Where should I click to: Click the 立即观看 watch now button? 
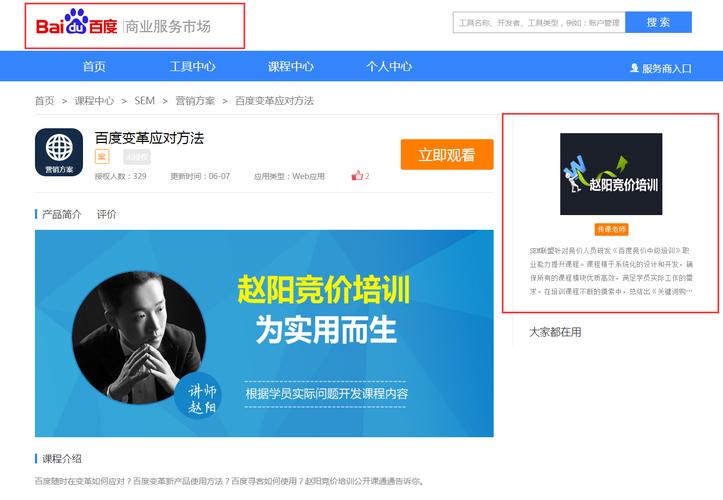click(447, 155)
